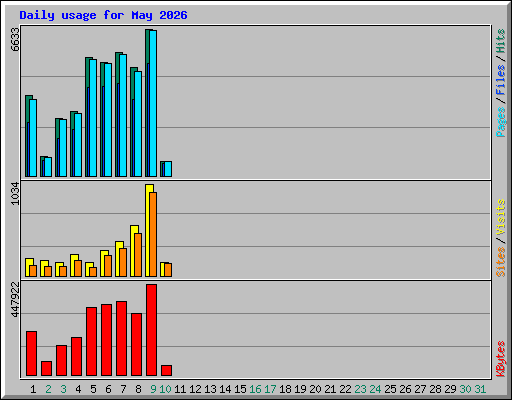The height and width of the screenshot is (400, 512).
Task: Click the Sites legend label
Action: pyautogui.click(x=500, y=262)
